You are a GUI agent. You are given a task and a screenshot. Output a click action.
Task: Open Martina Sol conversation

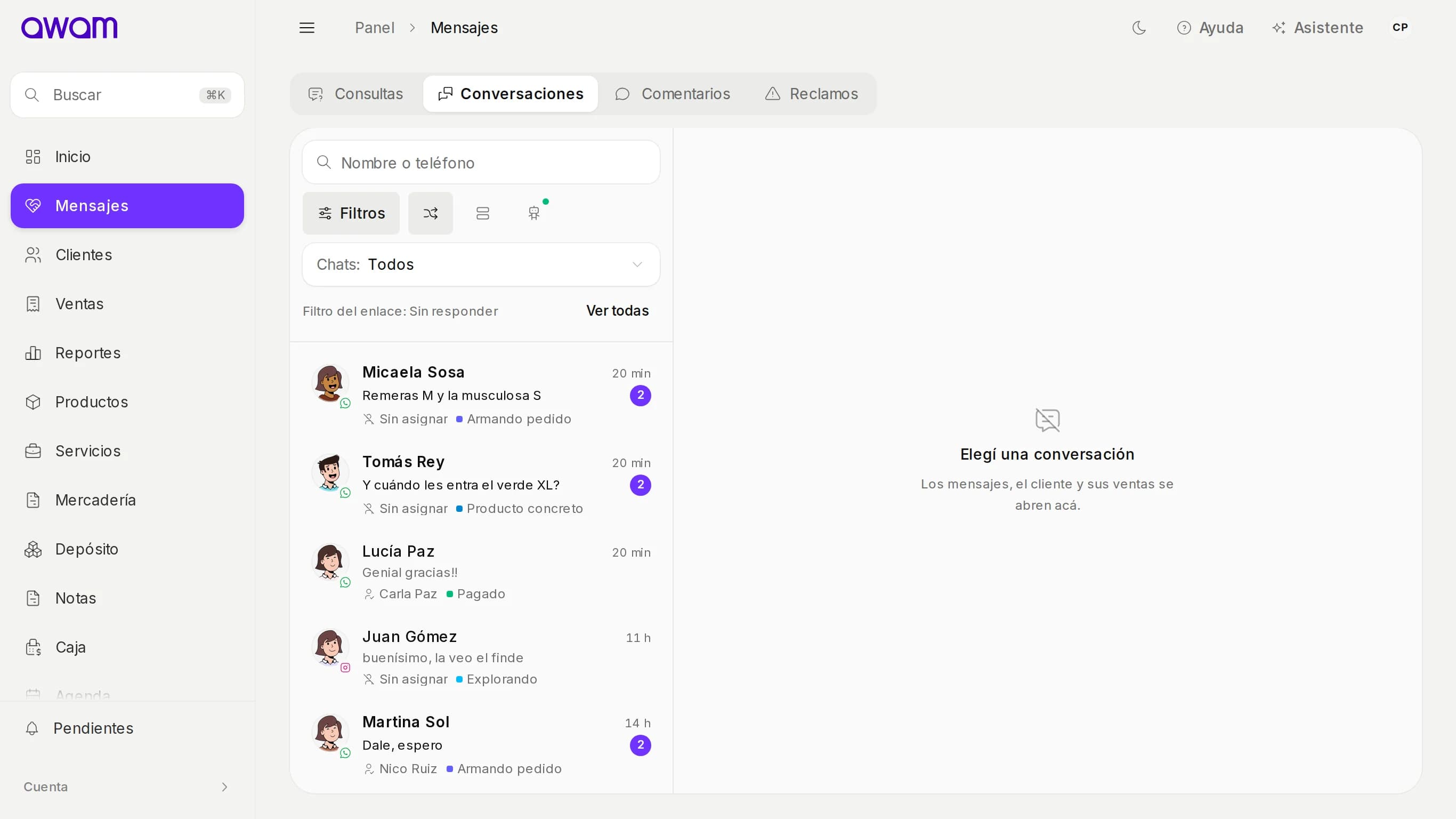point(481,744)
